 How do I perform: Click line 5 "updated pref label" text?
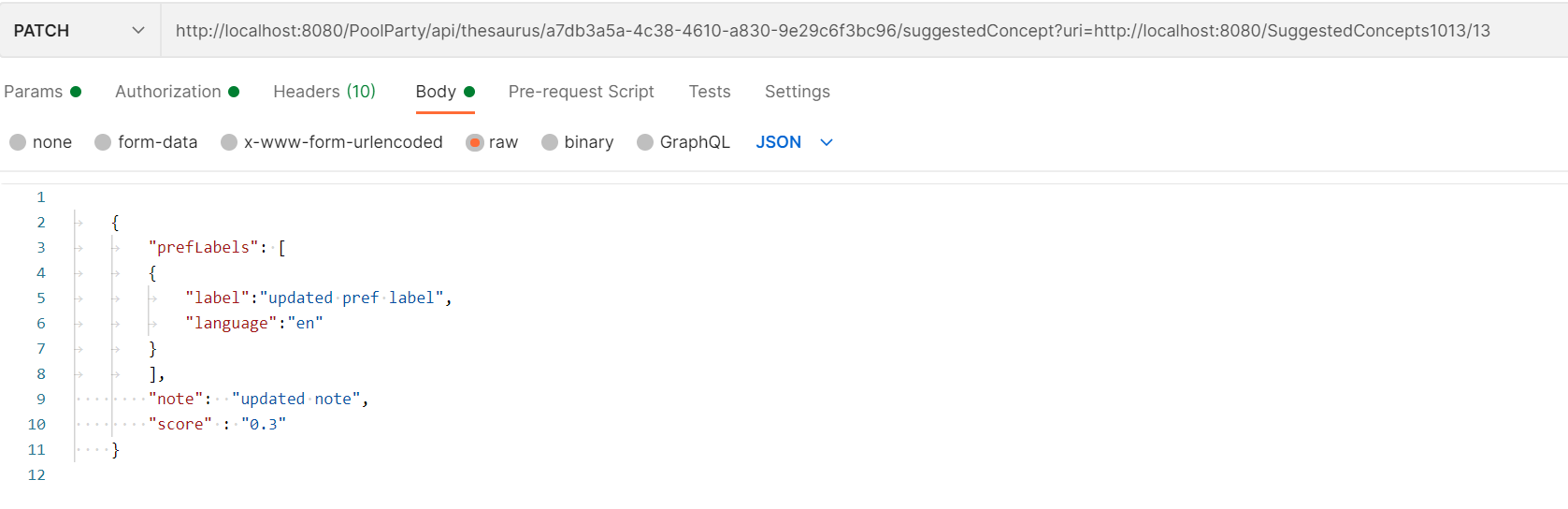(x=355, y=298)
